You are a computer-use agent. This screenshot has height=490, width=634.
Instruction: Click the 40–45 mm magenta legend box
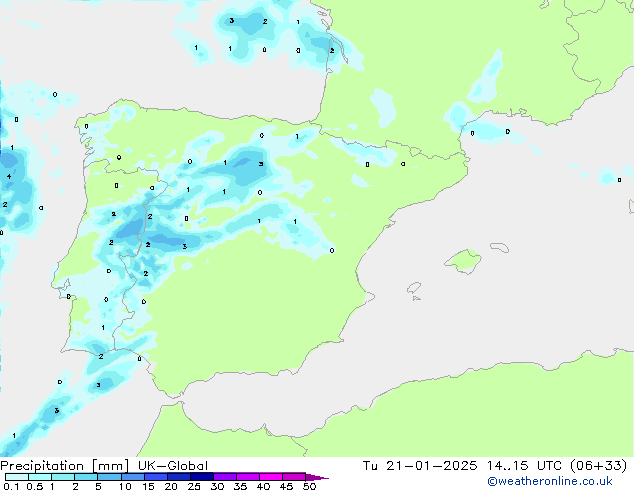pyautogui.click(x=271, y=477)
